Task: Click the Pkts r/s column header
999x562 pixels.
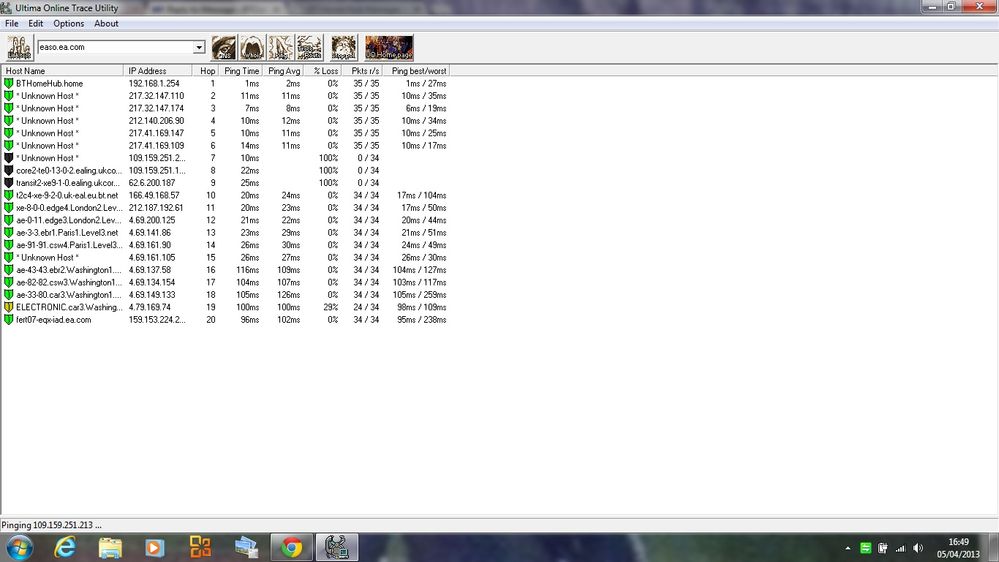Action: pos(363,71)
